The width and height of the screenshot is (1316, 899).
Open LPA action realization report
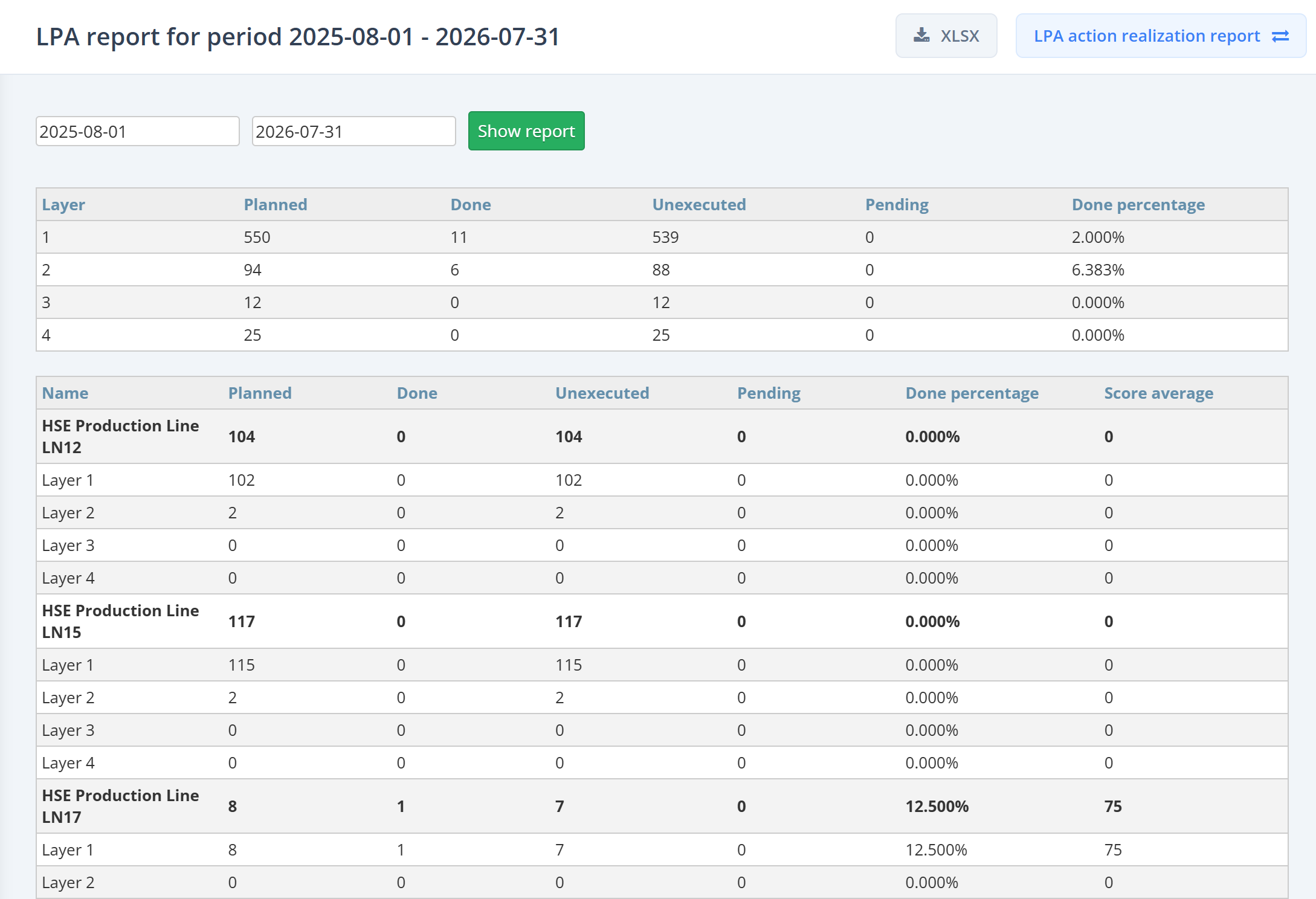(x=1161, y=36)
